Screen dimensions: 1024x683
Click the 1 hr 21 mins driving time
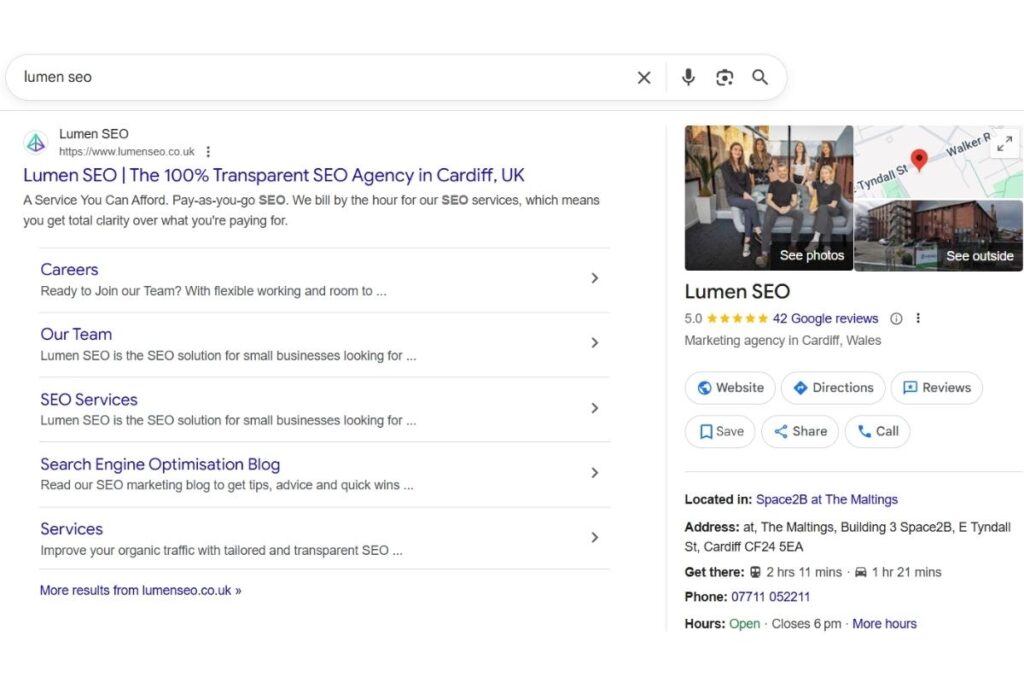tap(906, 572)
